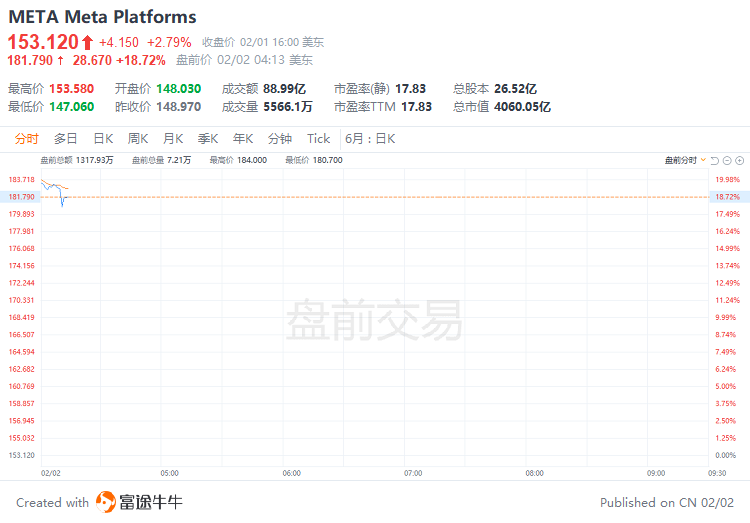
Task: Click the 05:00 time axis label
Action: pyautogui.click(x=169, y=473)
